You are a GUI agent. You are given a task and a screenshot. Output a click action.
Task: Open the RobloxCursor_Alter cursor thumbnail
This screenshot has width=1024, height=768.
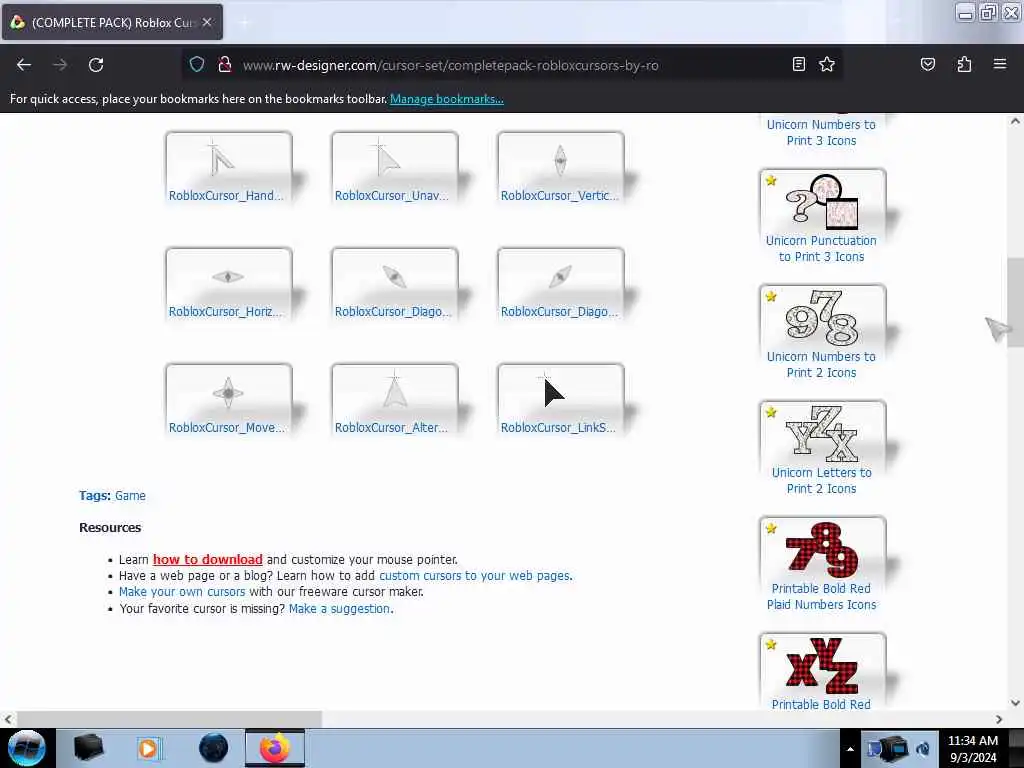pos(394,400)
